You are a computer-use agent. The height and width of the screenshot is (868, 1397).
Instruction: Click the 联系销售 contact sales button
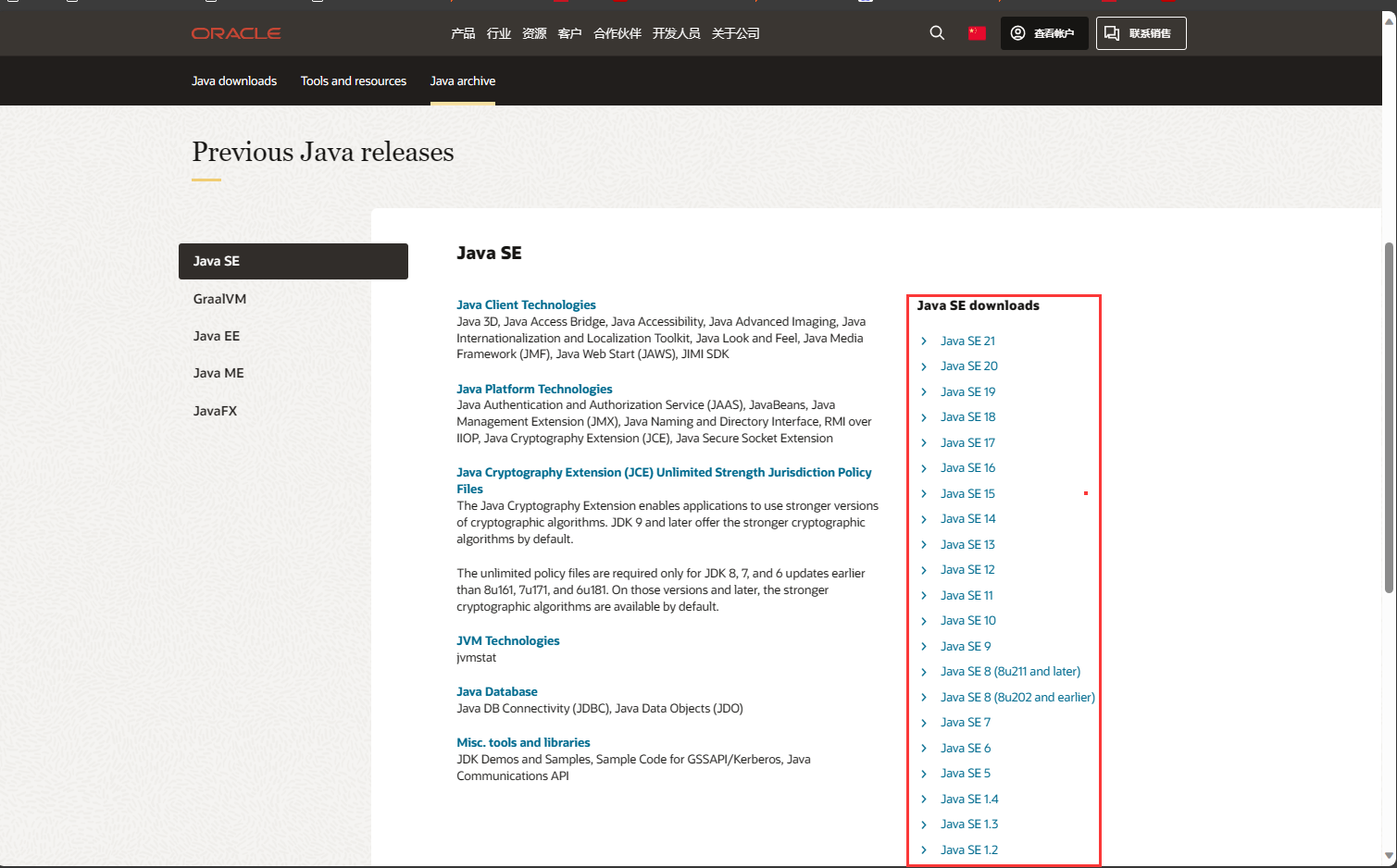pos(1141,33)
